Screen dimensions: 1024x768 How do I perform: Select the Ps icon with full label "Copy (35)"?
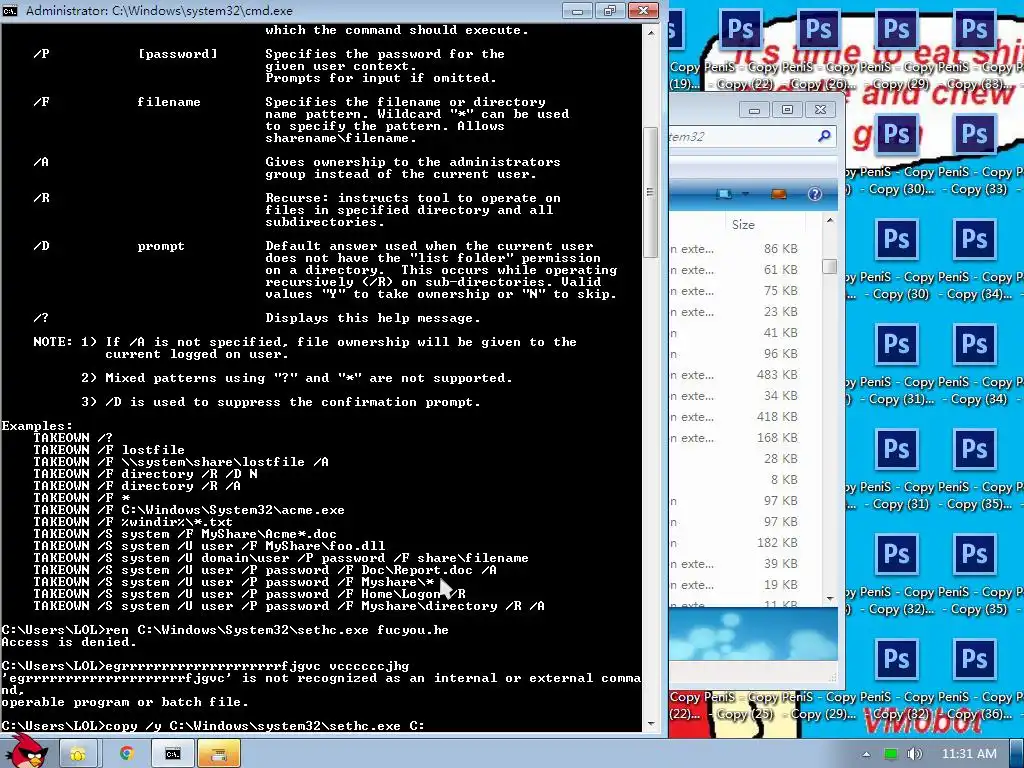[x=974, y=554]
